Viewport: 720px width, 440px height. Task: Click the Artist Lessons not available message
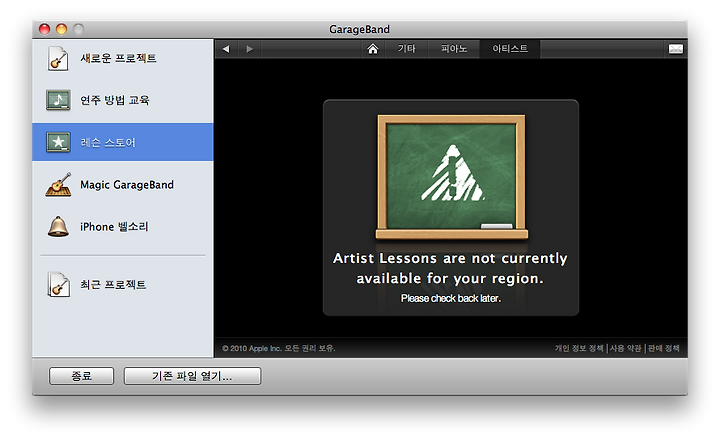click(x=450, y=268)
